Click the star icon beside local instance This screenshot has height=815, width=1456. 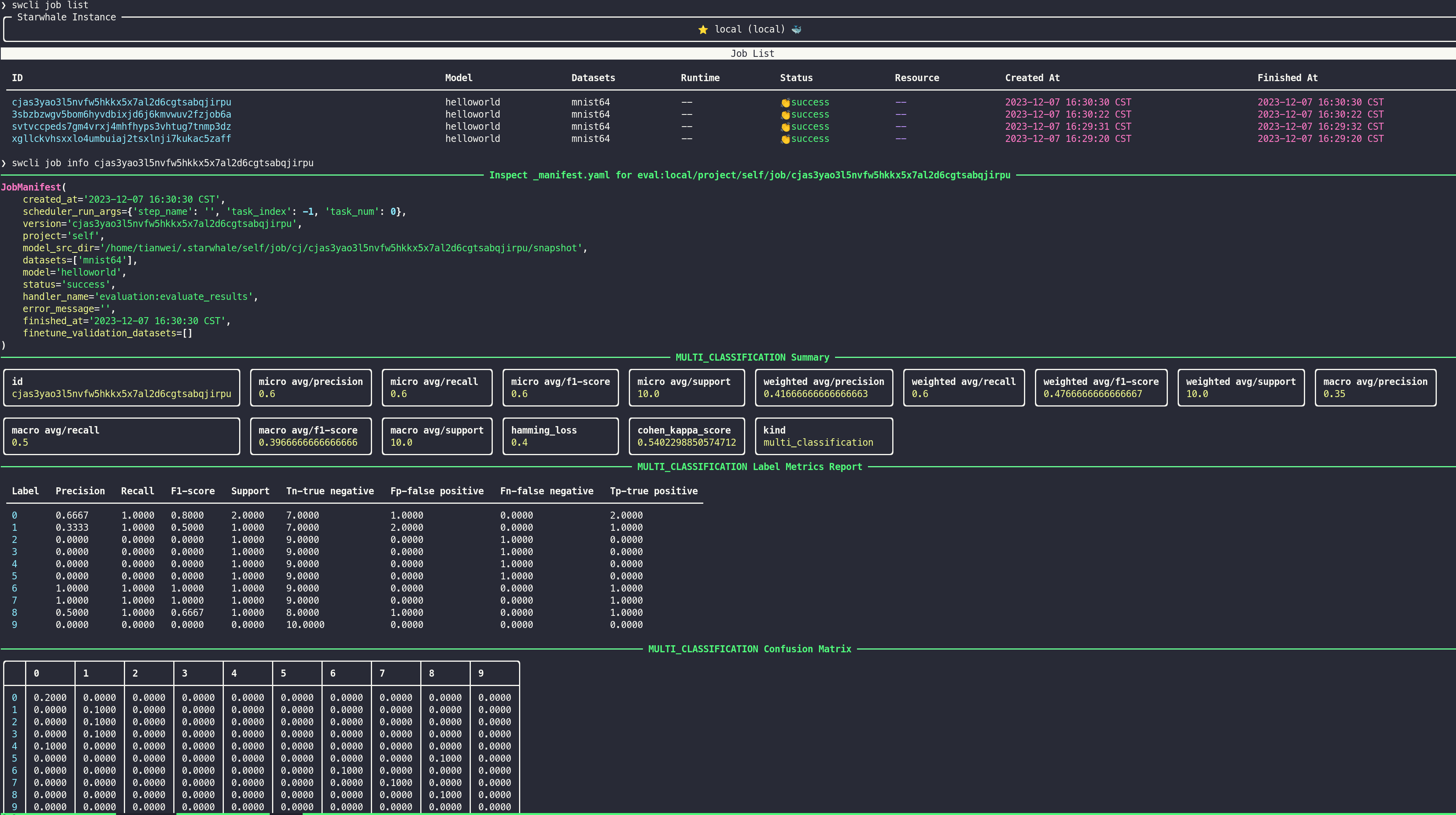703,29
